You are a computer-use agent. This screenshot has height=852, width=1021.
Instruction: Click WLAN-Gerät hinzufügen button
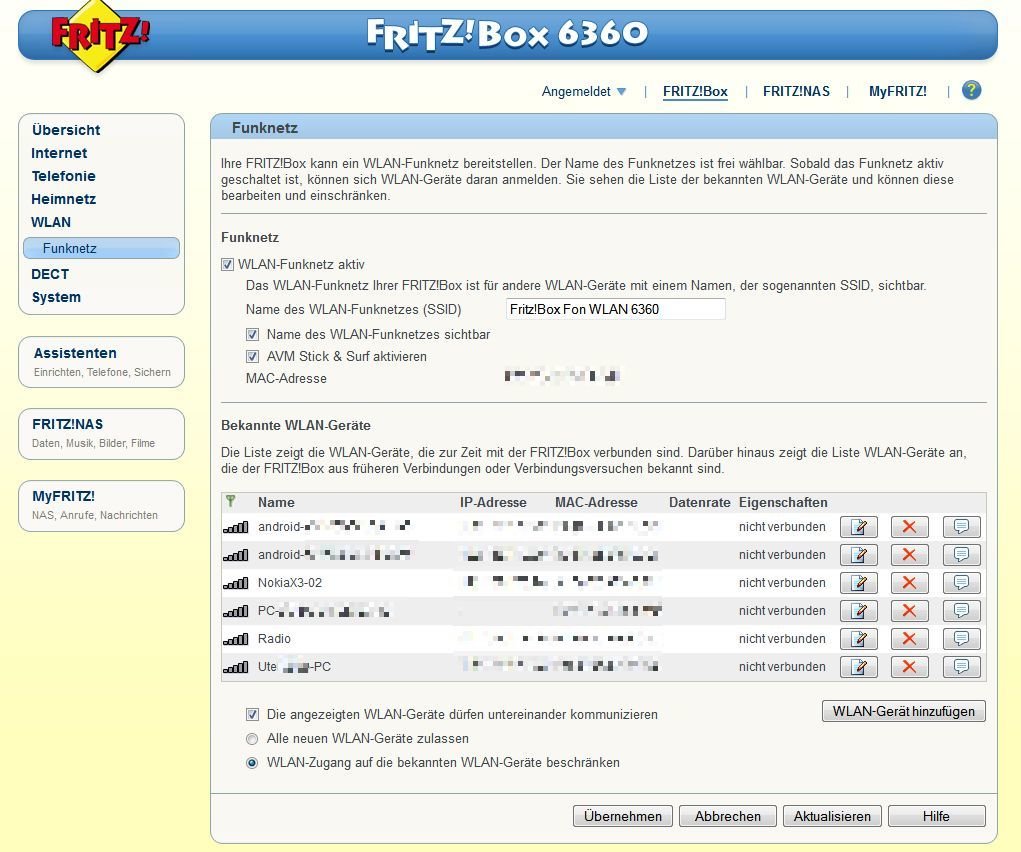click(904, 711)
